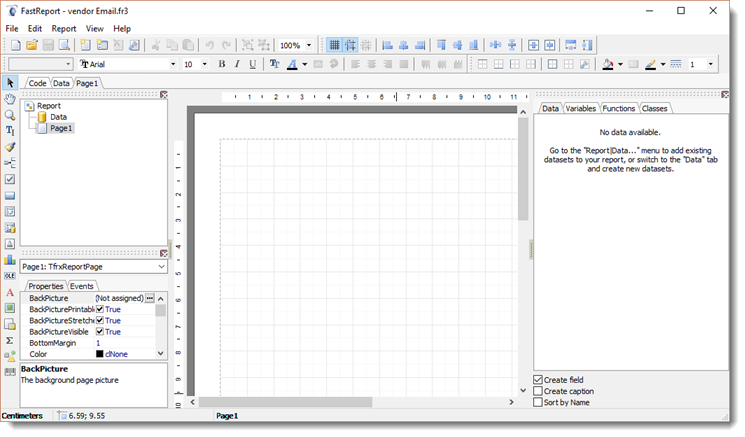Image resolution: width=745 pixels, height=437 pixels.
Task: Switch to the Variables tab
Action: (581, 108)
